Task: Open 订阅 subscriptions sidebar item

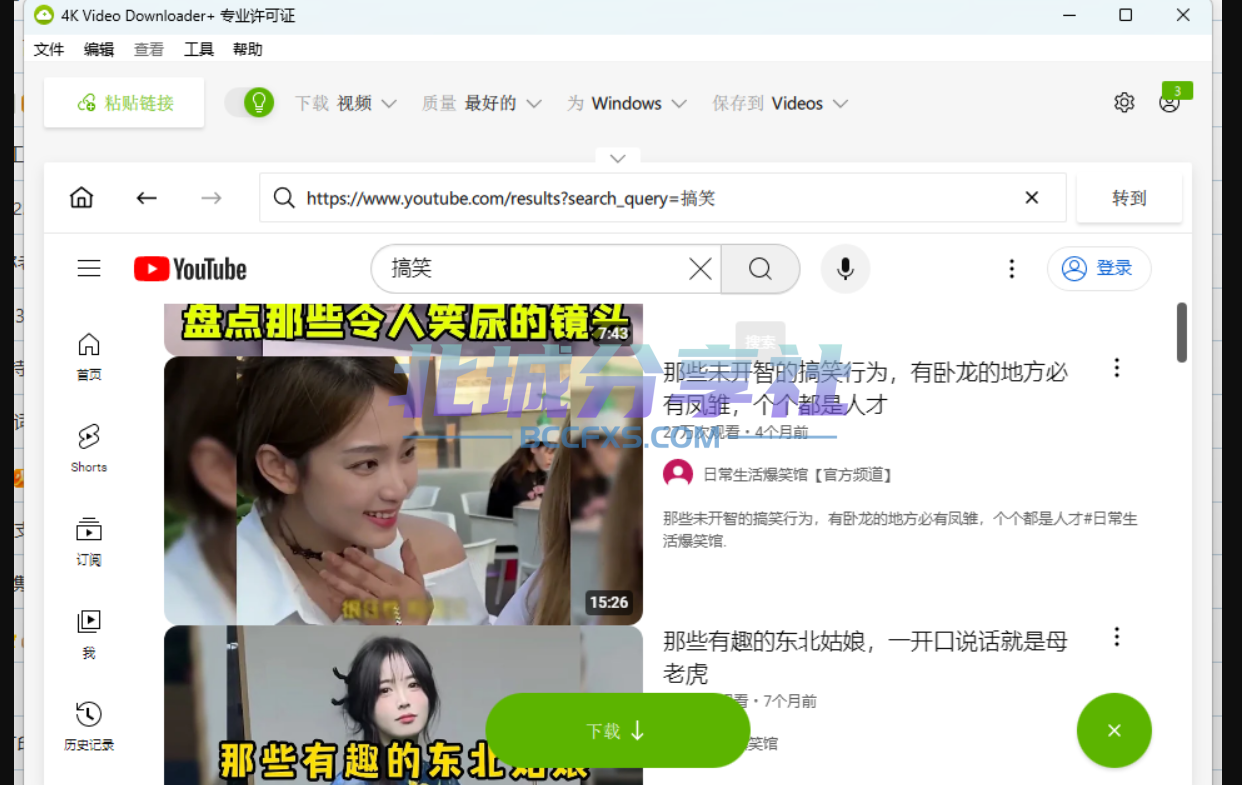Action: pyautogui.click(x=89, y=541)
